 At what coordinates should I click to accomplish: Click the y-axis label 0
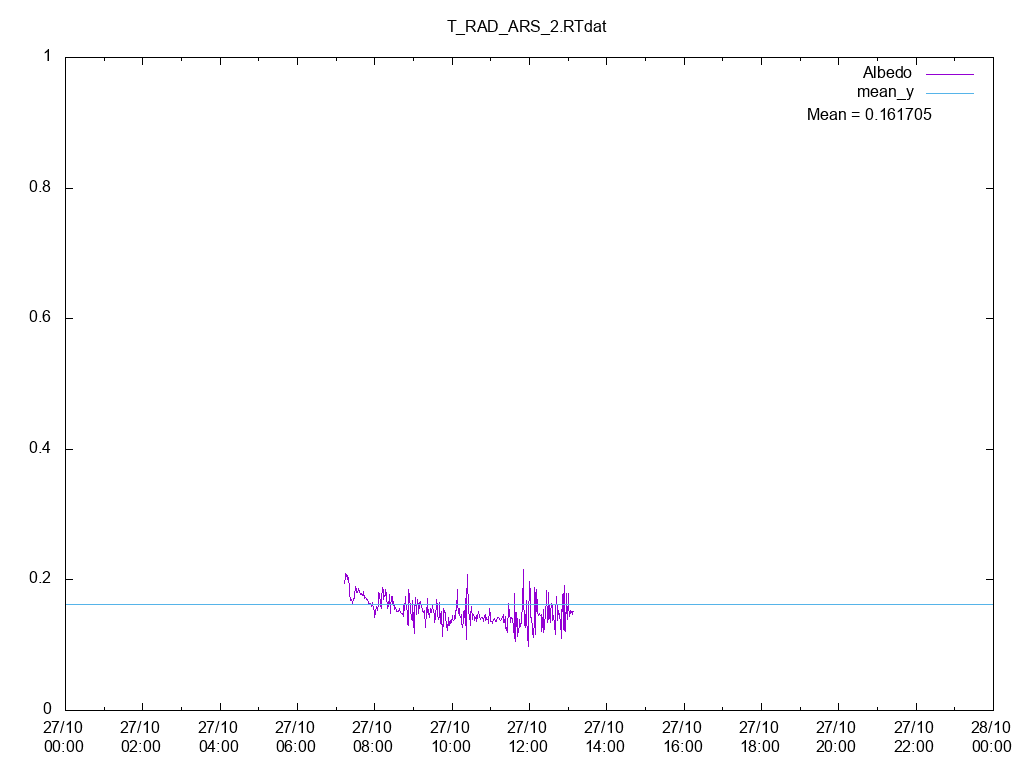coord(47,709)
